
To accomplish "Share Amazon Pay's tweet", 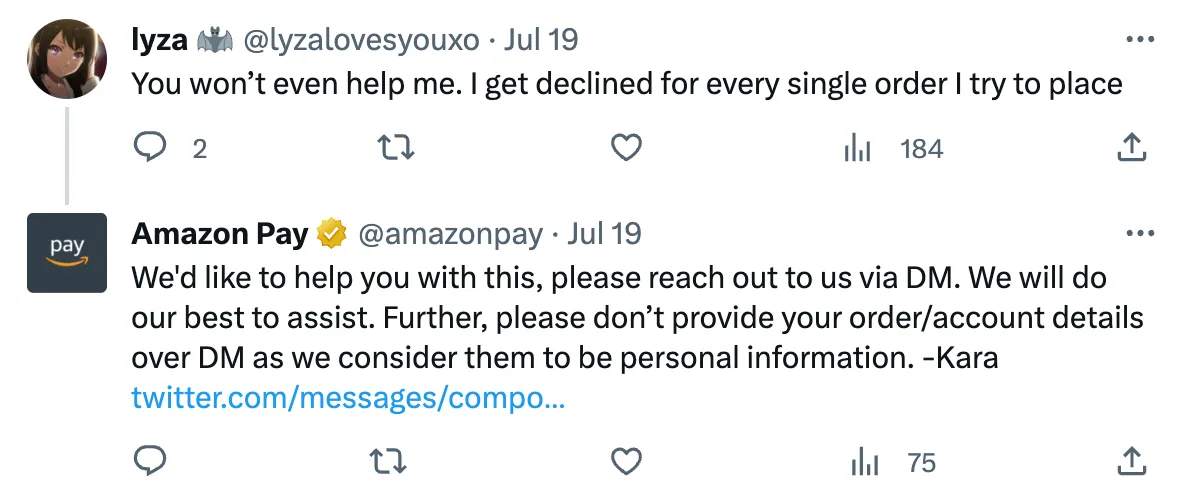I will click(1131, 463).
